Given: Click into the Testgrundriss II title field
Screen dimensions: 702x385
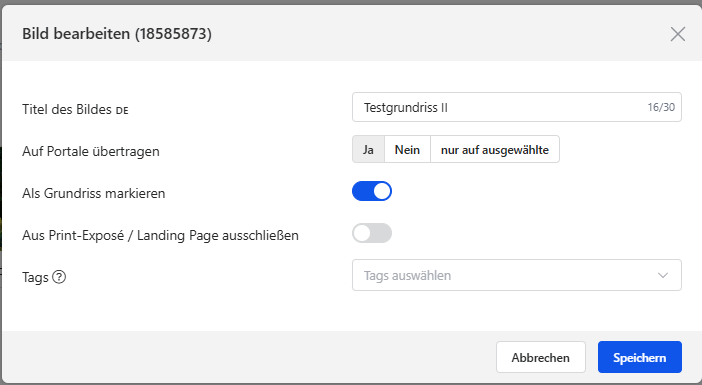Looking at the screenshot, I should [x=517, y=107].
